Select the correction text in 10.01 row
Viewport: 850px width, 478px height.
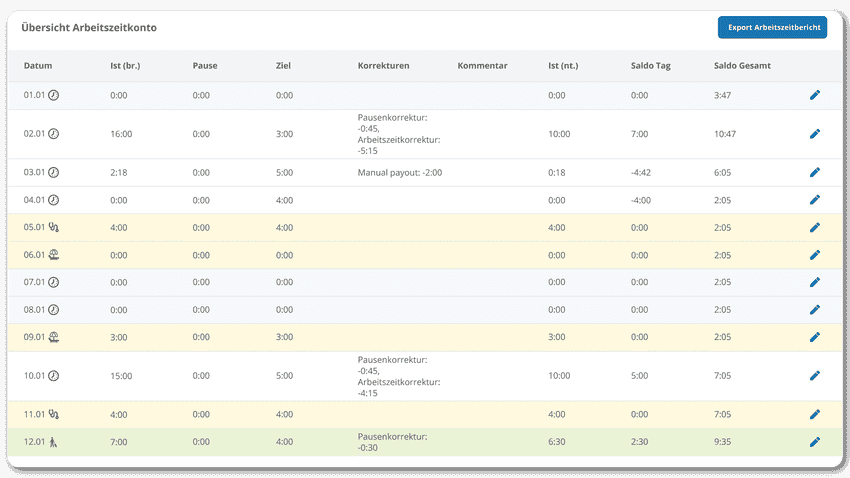(399, 377)
